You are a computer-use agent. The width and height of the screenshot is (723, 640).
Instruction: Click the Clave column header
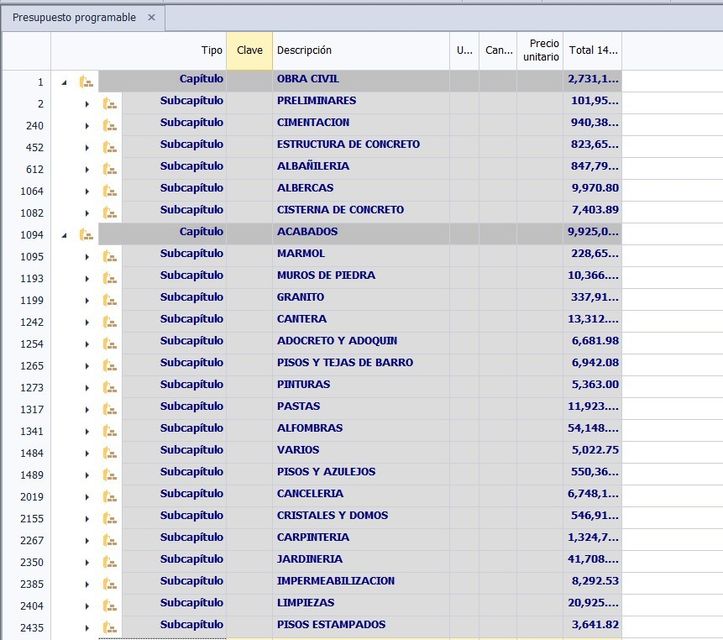pos(250,50)
